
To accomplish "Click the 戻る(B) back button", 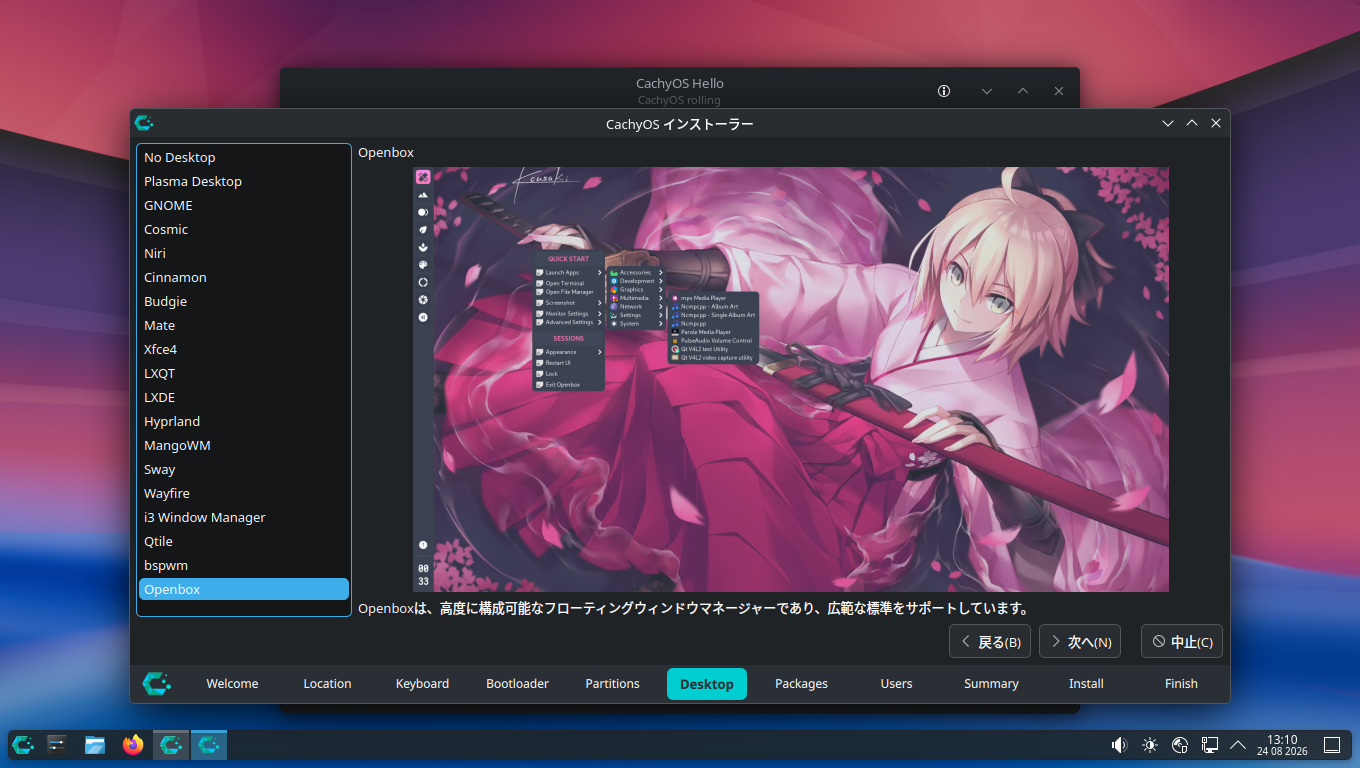I will (x=989, y=642).
